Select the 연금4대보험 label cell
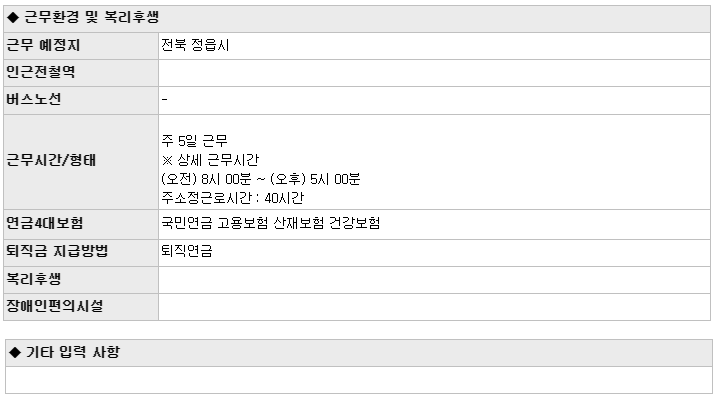This screenshot has width=719, height=406. click(x=81, y=224)
